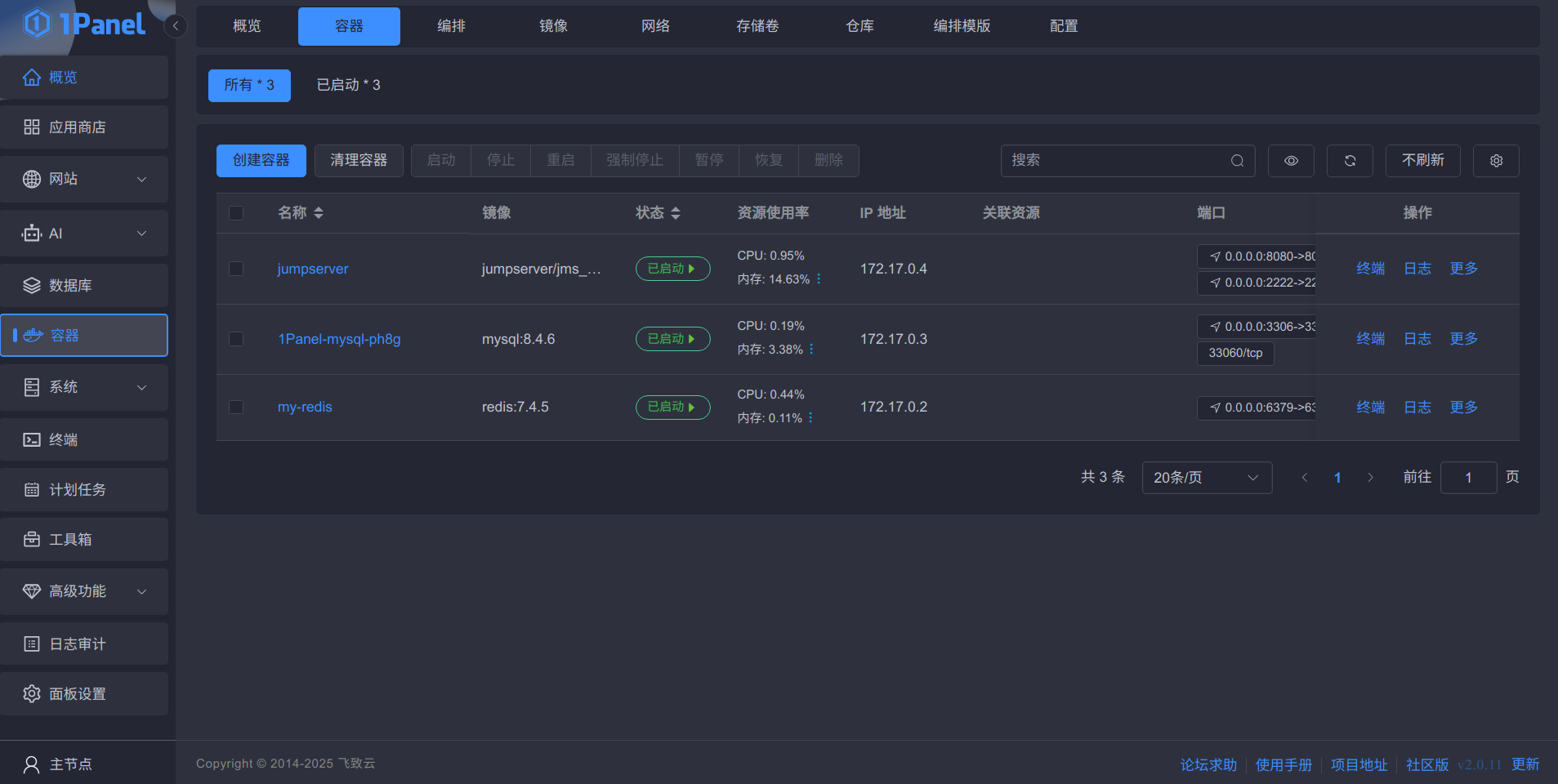This screenshot has width=1558, height=784.
Task: Click the 搜索 input field
Action: click(1127, 161)
